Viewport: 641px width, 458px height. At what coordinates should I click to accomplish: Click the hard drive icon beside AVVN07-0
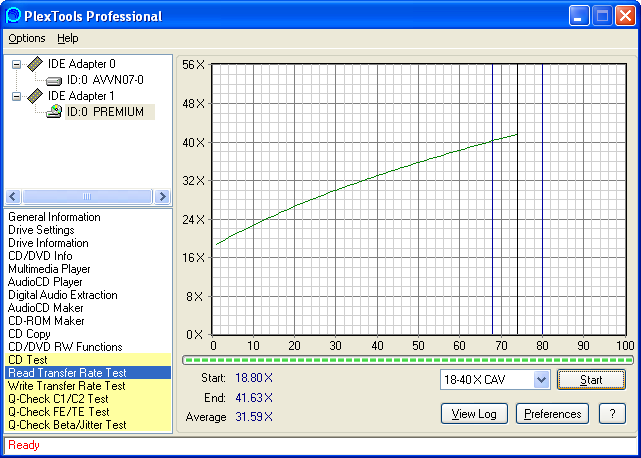54,81
